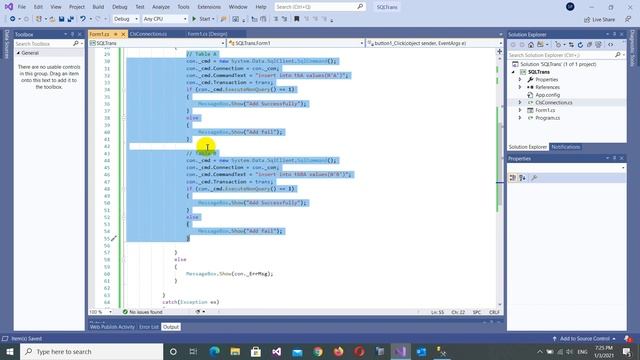Switch to the Notifications tab
The width and height of the screenshot is (640, 360).
[x=565, y=147]
